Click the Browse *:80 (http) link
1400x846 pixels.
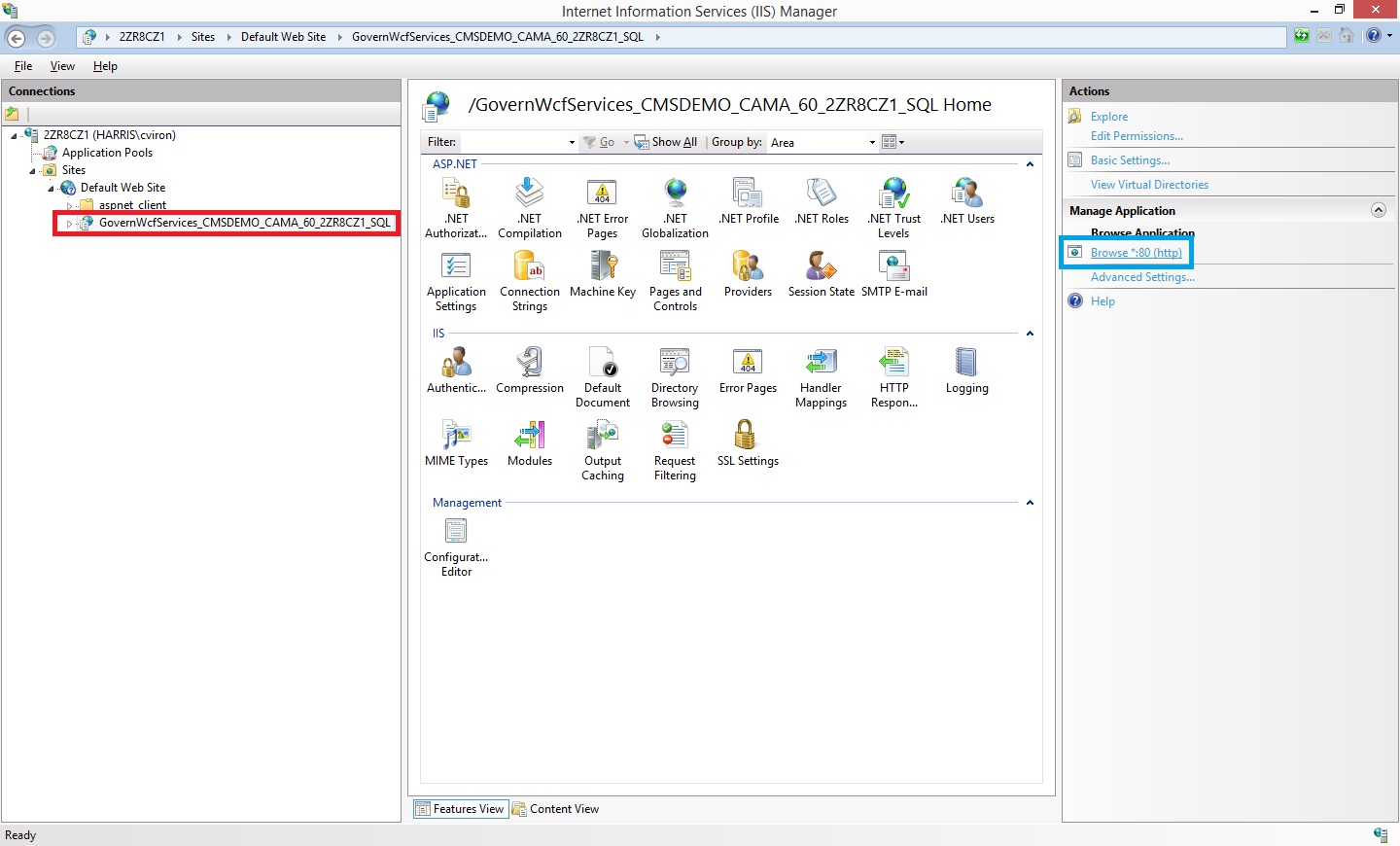pos(1136,253)
